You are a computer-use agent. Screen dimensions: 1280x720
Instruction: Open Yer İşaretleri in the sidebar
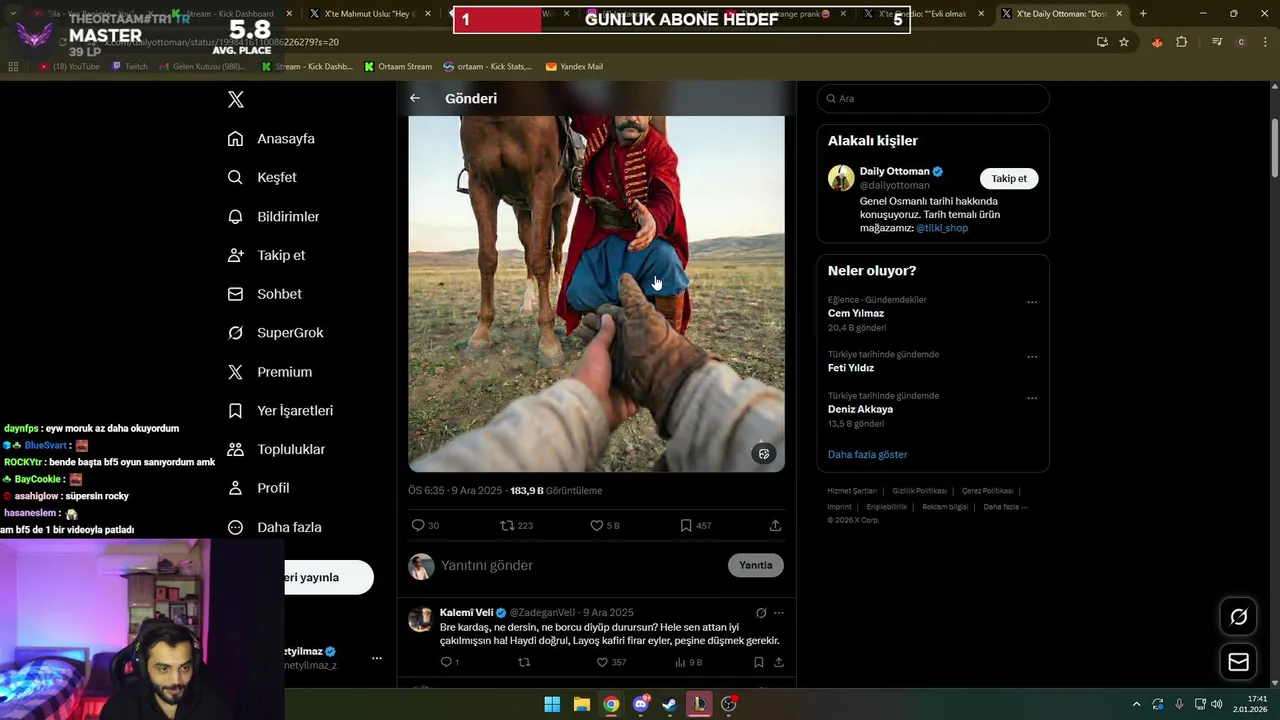point(280,411)
